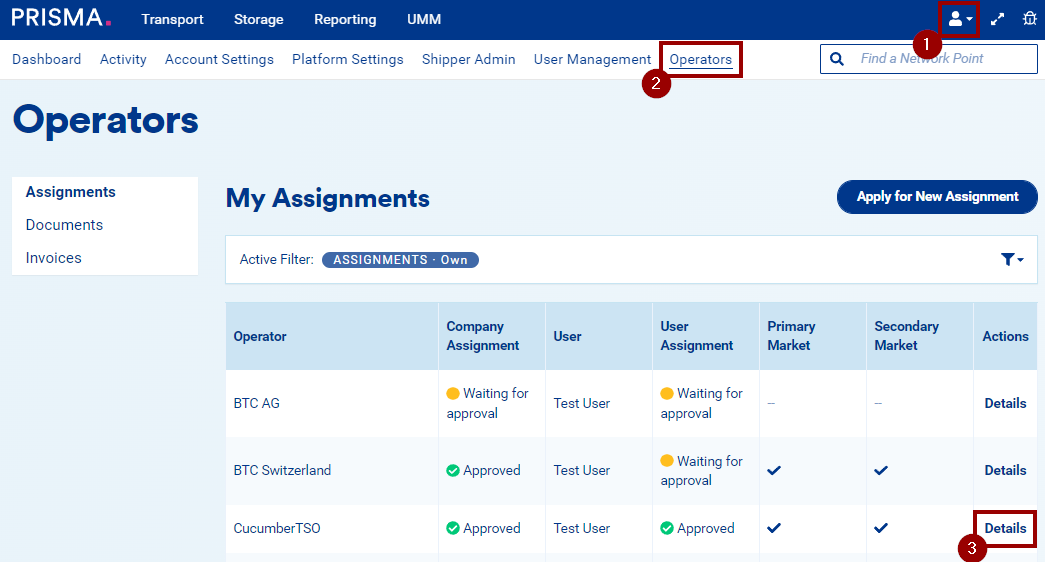
Task: Select Documents in the sidebar
Action: pos(64,225)
